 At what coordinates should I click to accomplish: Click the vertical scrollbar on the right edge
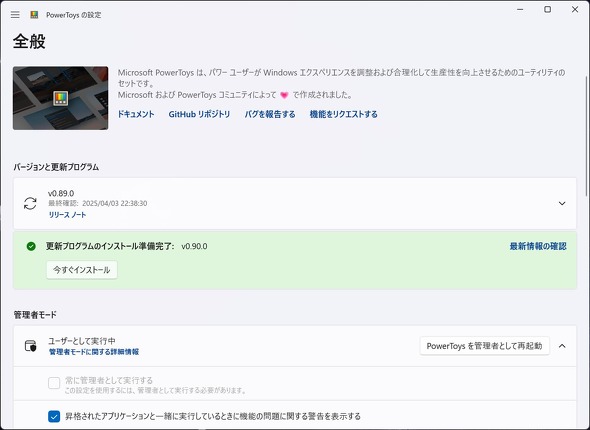click(x=587, y=135)
